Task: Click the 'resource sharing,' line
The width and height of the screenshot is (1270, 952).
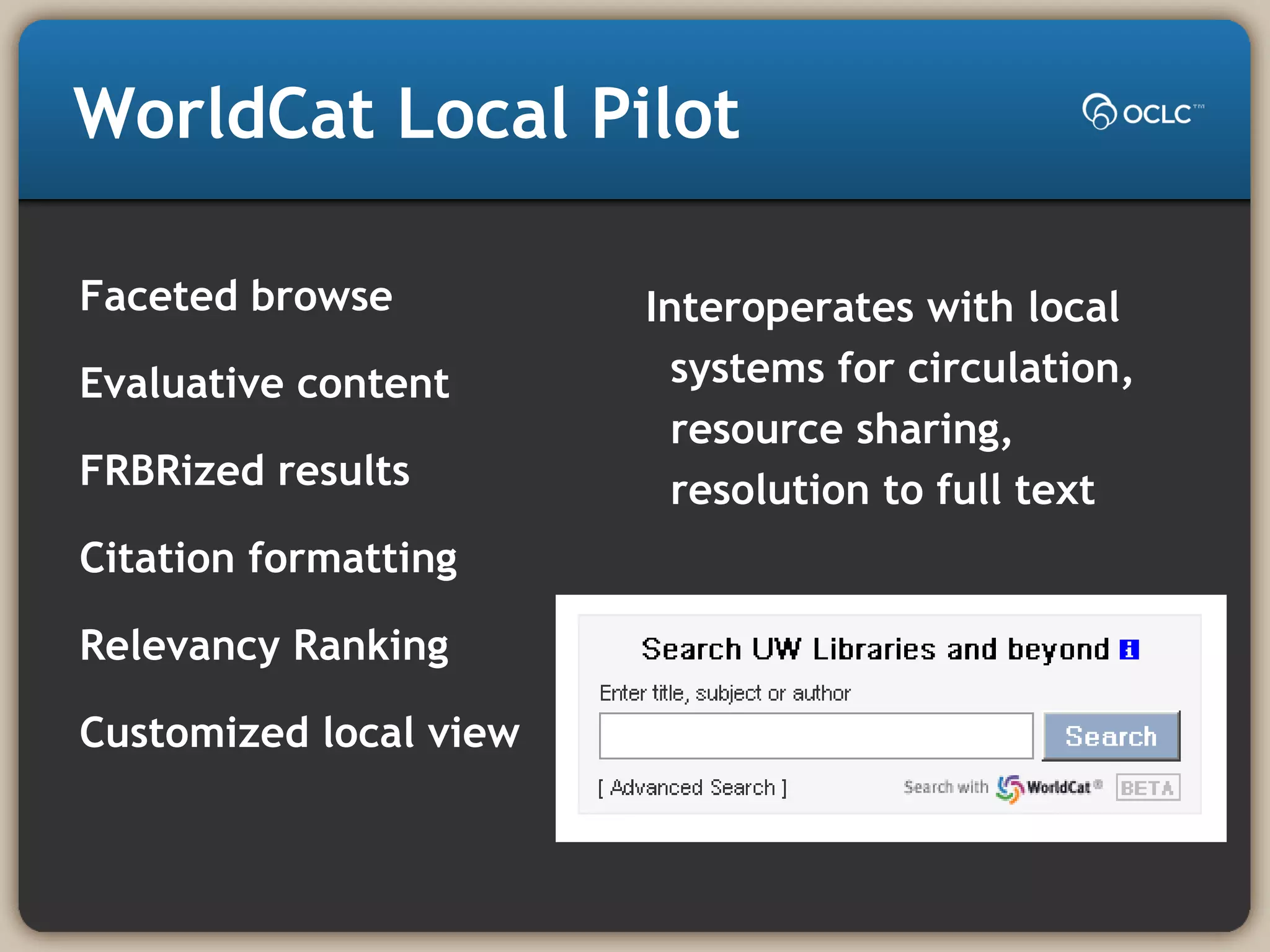Action: [x=841, y=430]
